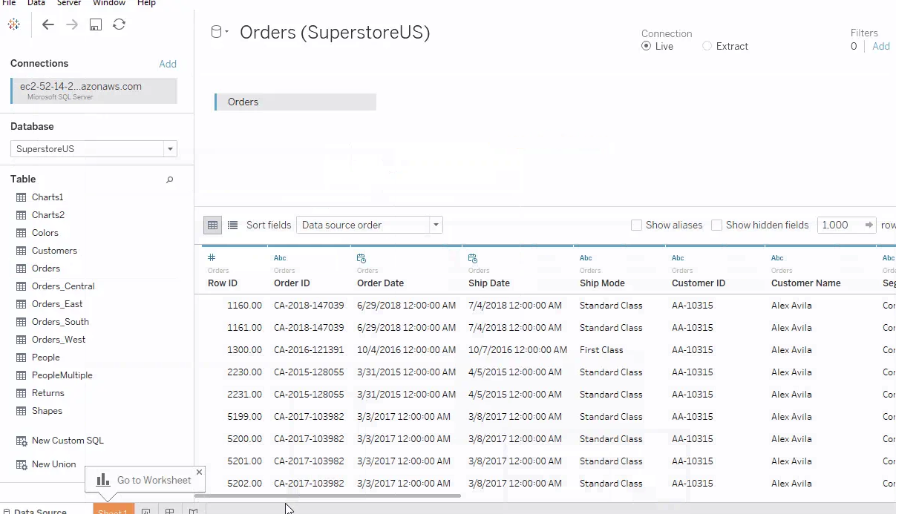Select the Orders_West table
This screenshot has height=524, width=919.
coord(58,339)
